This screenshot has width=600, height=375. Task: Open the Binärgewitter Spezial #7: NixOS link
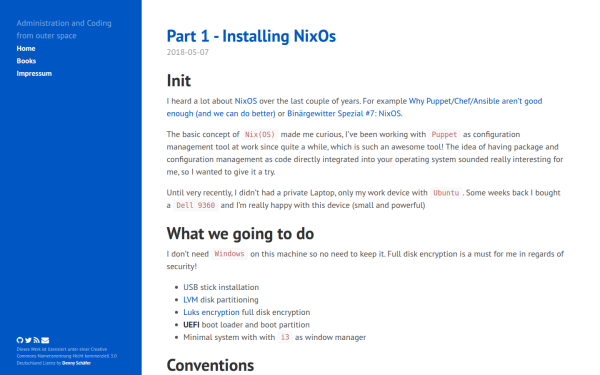pyautogui.click(x=344, y=114)
